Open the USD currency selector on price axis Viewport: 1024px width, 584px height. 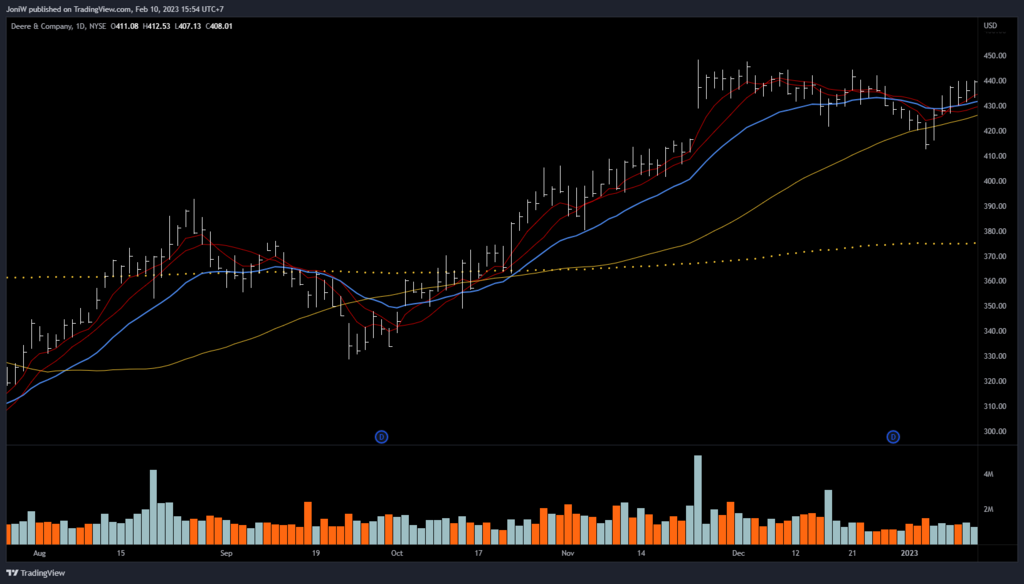click(991, 25)
